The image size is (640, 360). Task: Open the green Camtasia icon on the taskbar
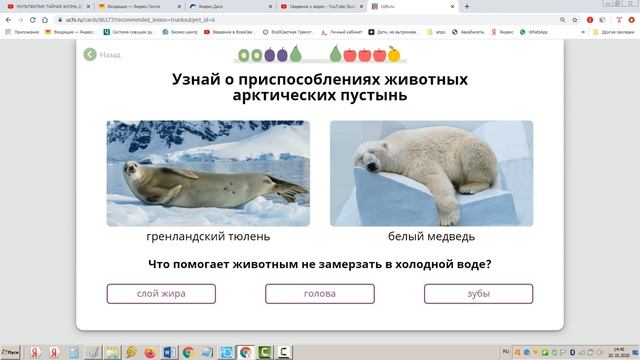(x=264, y=352)
